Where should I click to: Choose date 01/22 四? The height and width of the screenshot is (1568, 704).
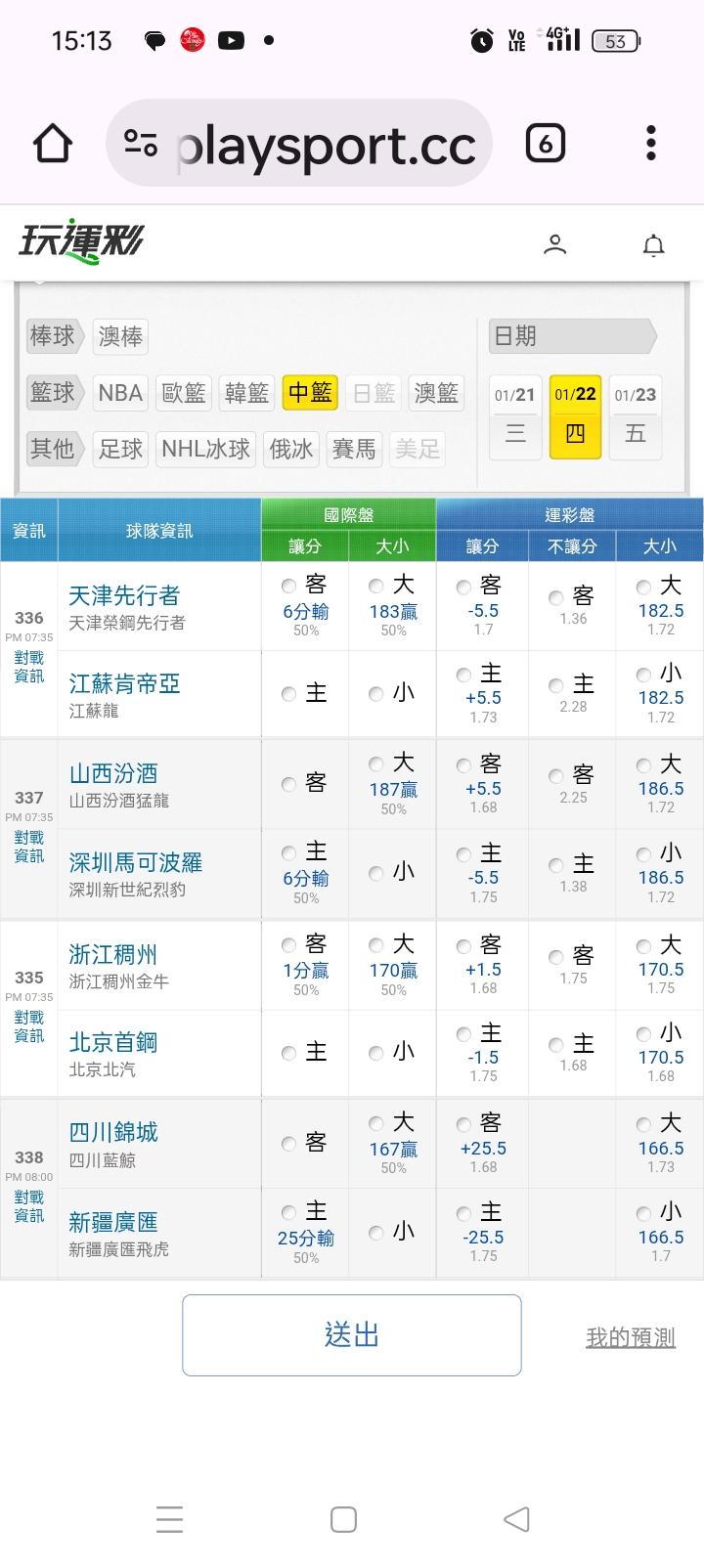coord(575,417)
